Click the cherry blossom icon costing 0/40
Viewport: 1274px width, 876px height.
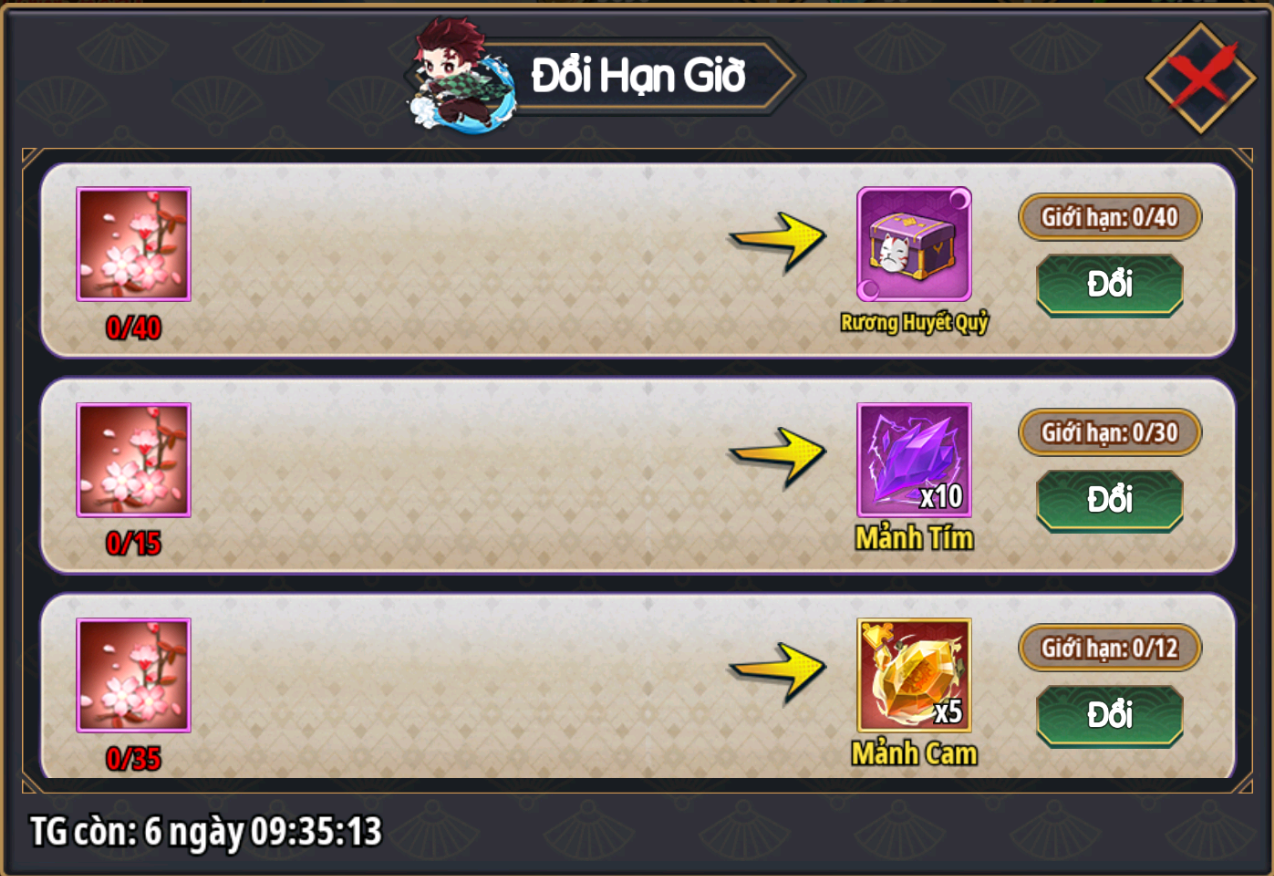(133, 244)
